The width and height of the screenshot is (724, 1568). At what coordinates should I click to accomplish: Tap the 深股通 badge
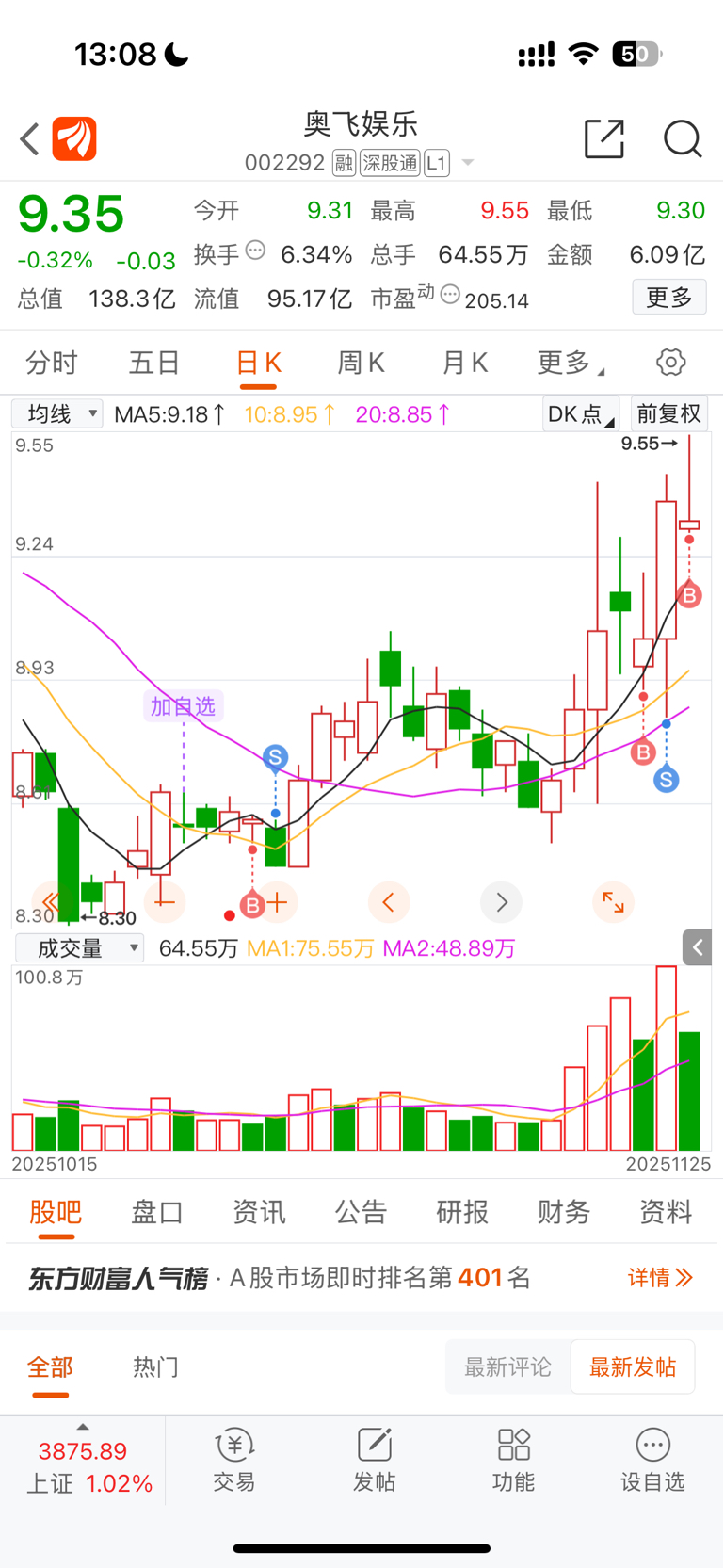(x=390, y=163)
